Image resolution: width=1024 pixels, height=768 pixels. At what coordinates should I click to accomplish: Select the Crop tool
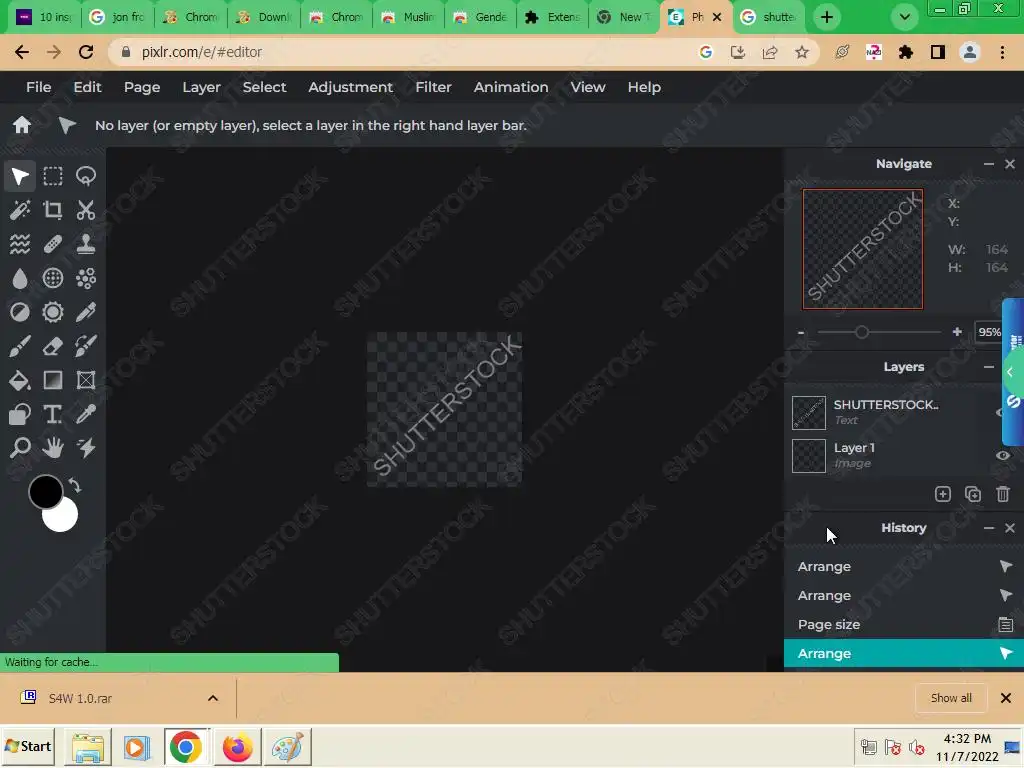53,210
